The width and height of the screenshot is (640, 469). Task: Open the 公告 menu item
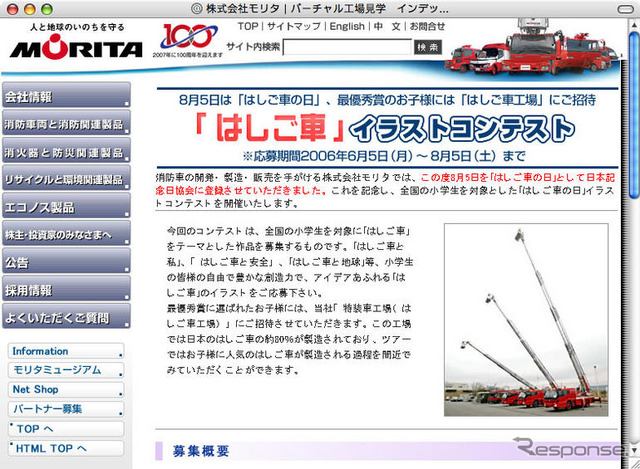[x=66, y=261]
